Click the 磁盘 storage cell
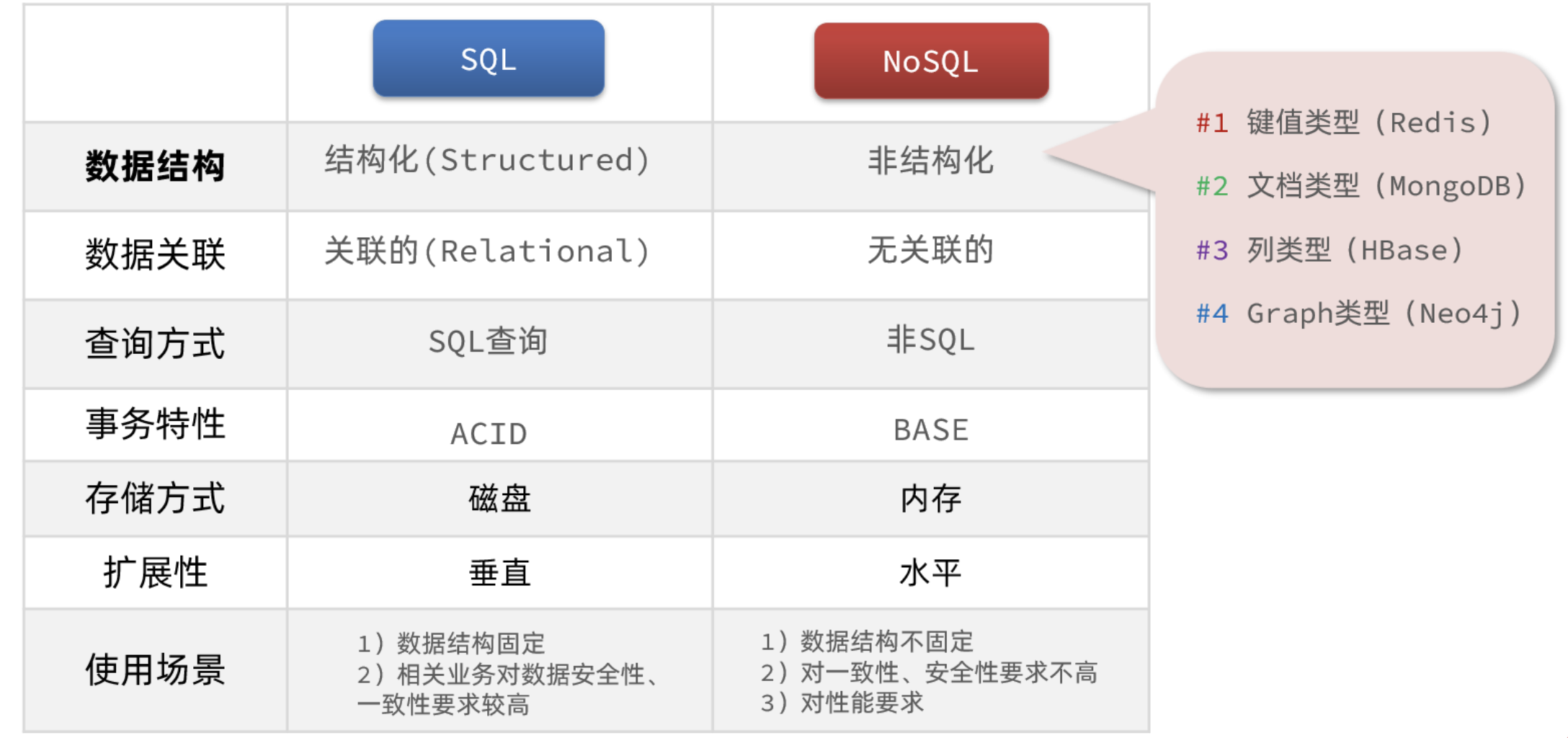 pyautogui.click(x=500, y=499)
